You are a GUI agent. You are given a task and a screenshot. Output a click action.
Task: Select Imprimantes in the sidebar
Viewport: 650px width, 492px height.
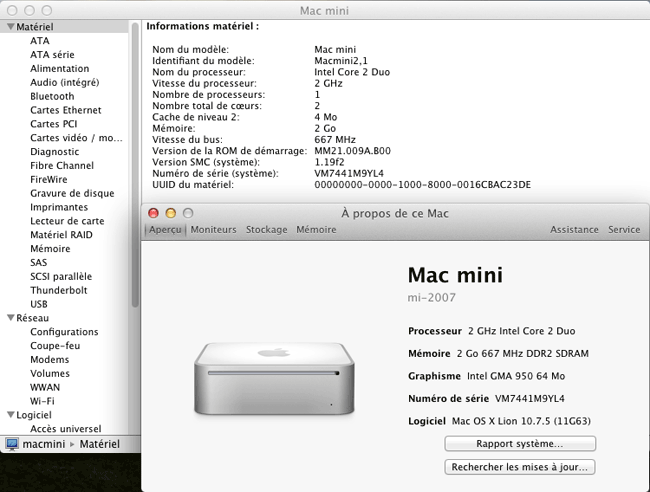point(59,207)
